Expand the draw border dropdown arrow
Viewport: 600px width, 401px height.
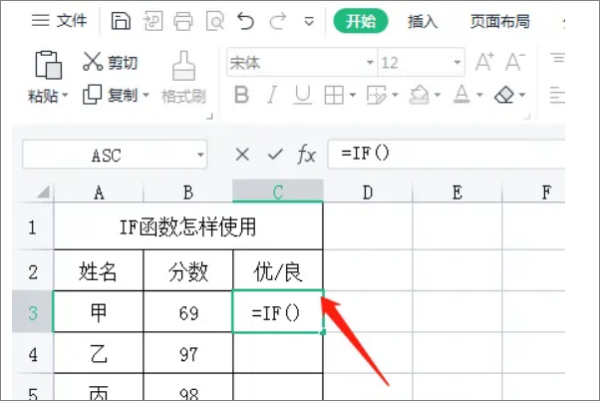click(395, 95)
